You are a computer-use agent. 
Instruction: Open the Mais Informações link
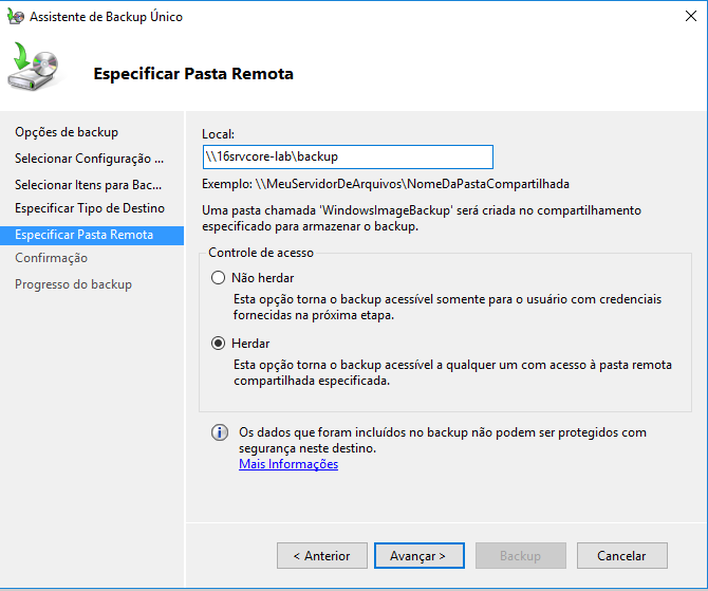click(289, 464)
